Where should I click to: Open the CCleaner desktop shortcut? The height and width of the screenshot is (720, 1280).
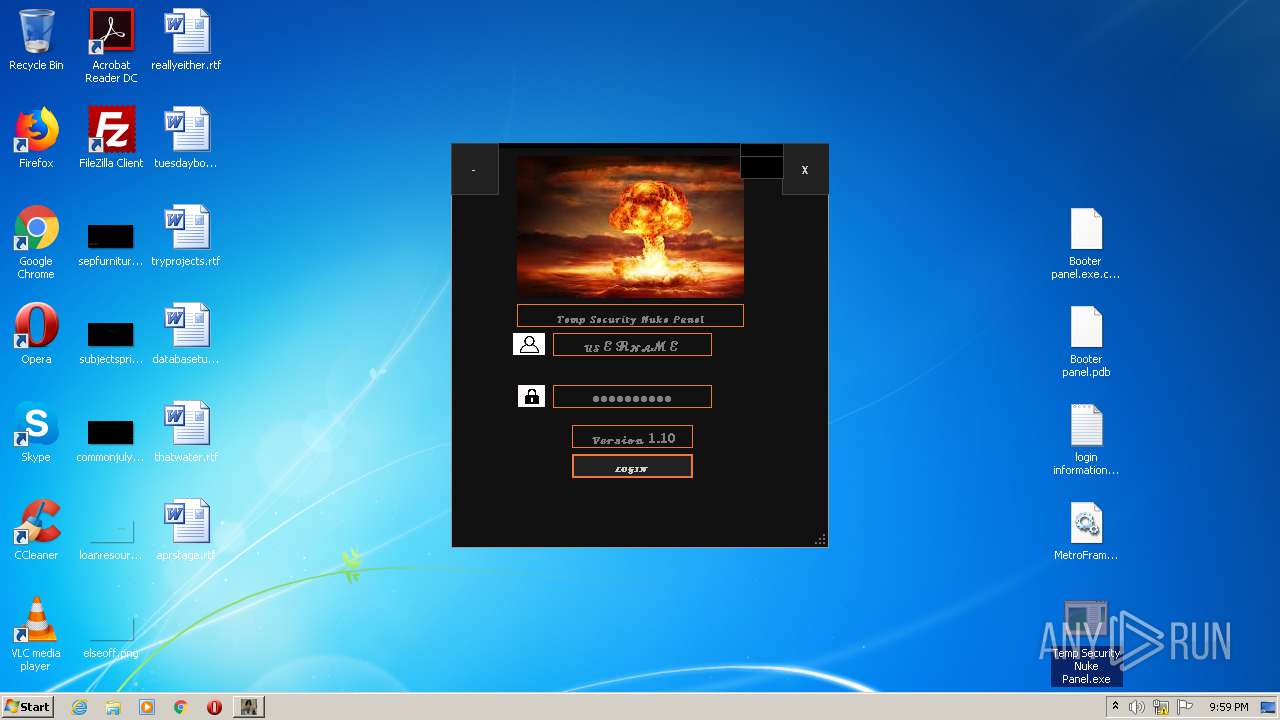click(x=36, y=530)
